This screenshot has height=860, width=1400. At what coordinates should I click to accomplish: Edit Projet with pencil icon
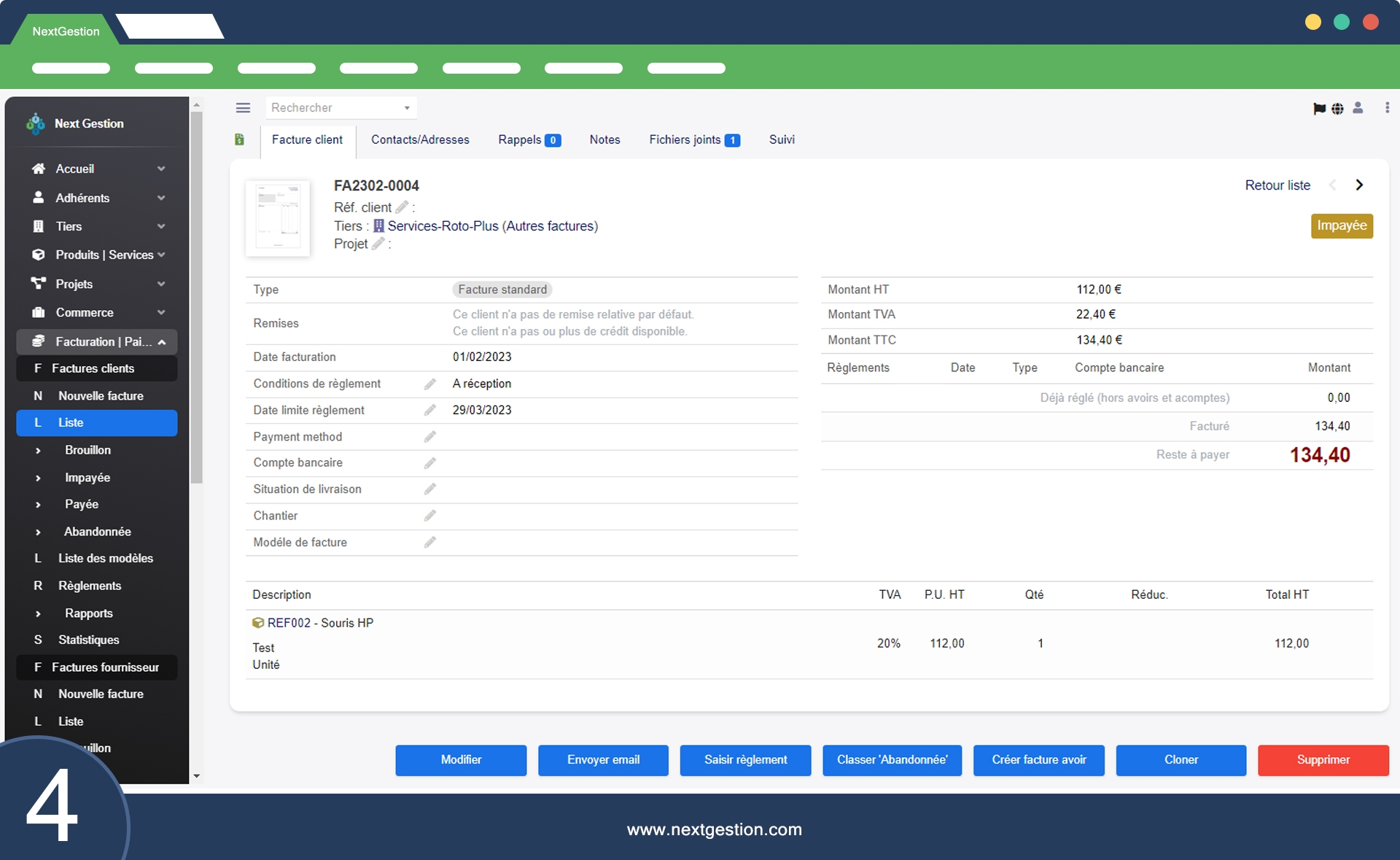pos(378,244)
